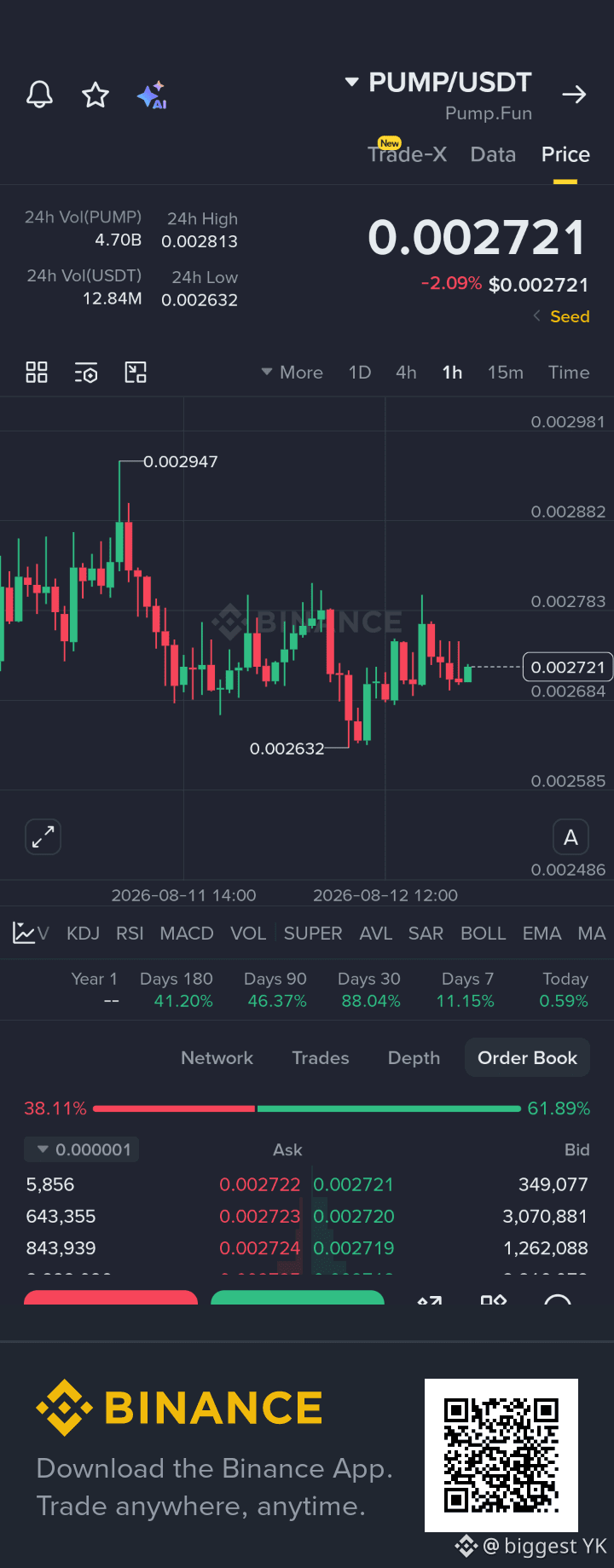Image resolution: width=614 pixels, height=1568 pixels.
Task: Click the 24h Low value 0.002632
Action: click(200, 300)
